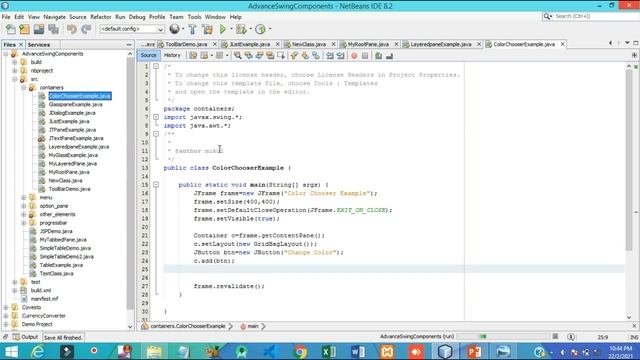Minimize the Files panel
This screenshot has height=360, width=640.
pyautogui.click(x=129, y=44)
